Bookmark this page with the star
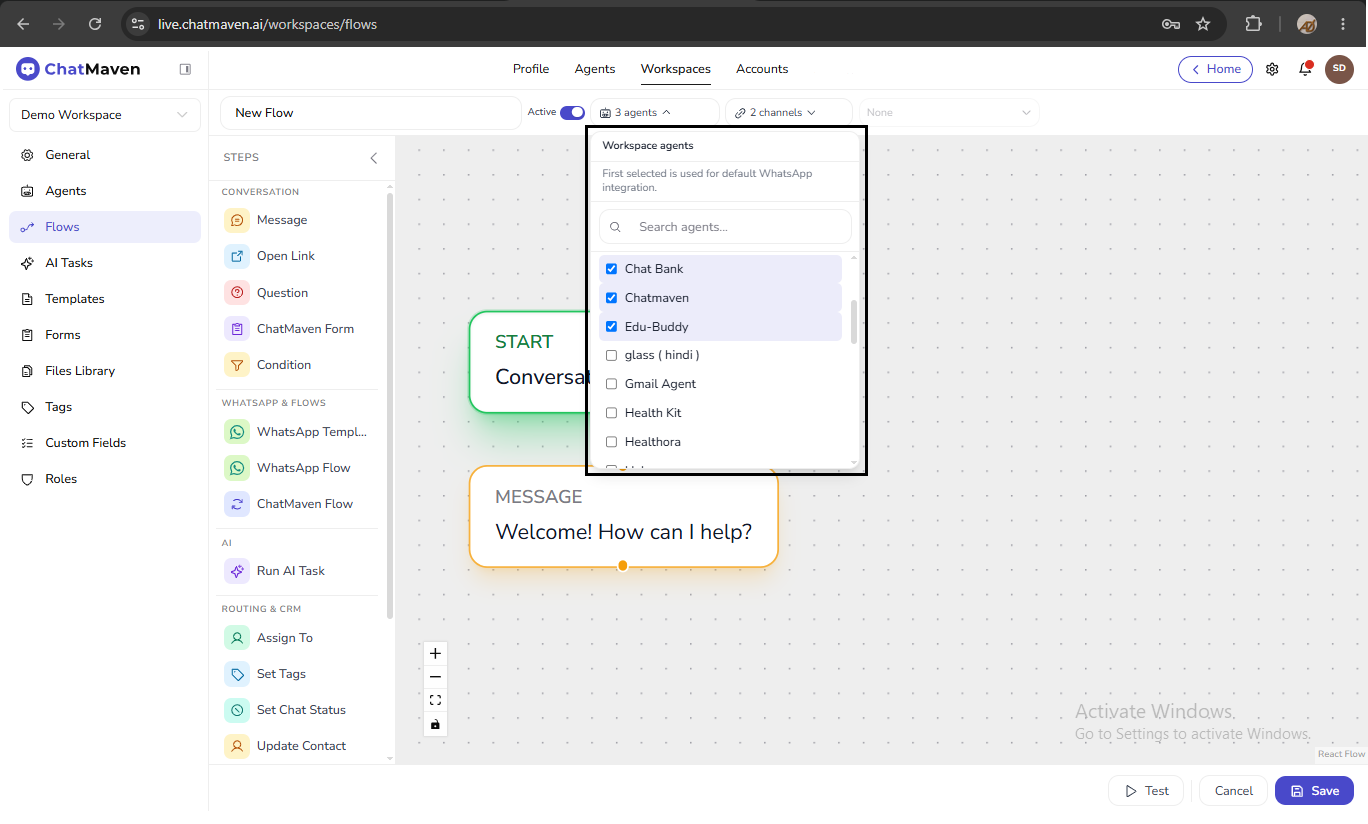The height and width of the screenshot is (824, 1368). [x=1203, y=24]
